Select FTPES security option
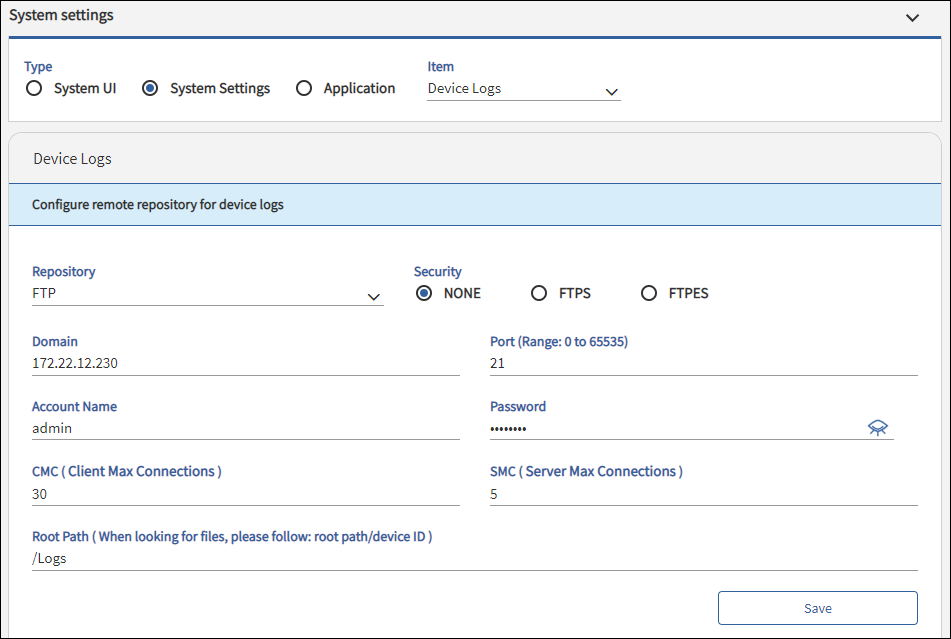 [x=650, y=293]
